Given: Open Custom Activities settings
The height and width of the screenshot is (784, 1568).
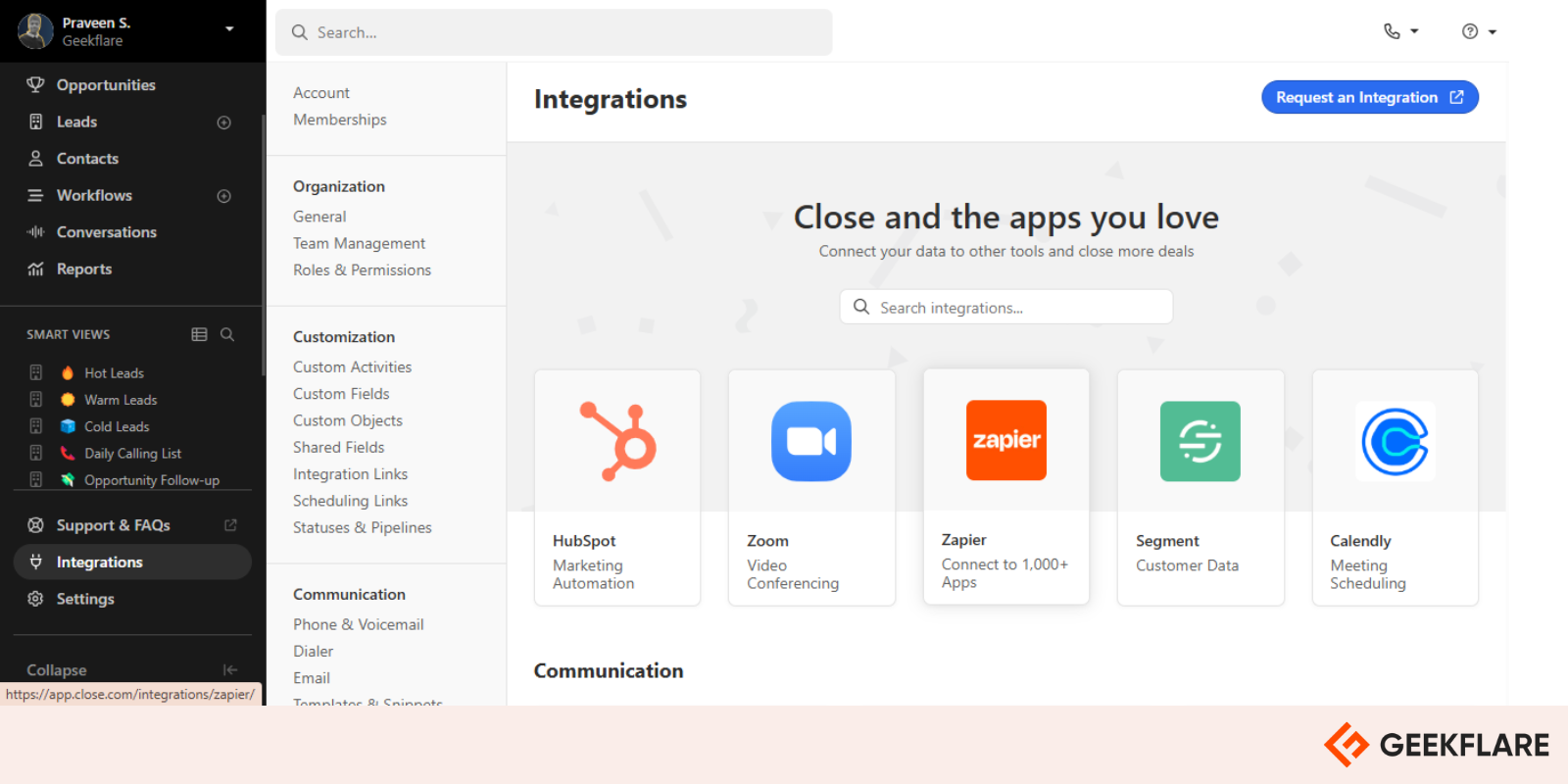Looking at the screenshot, I should [352, 367].
